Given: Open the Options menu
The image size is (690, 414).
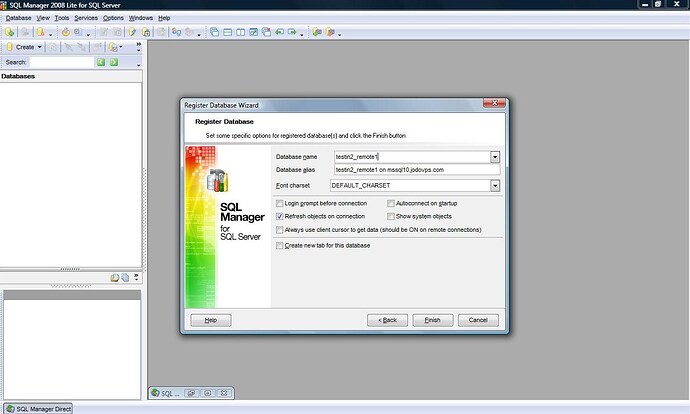Looking at the screenshot, I should tap(113, 18).
